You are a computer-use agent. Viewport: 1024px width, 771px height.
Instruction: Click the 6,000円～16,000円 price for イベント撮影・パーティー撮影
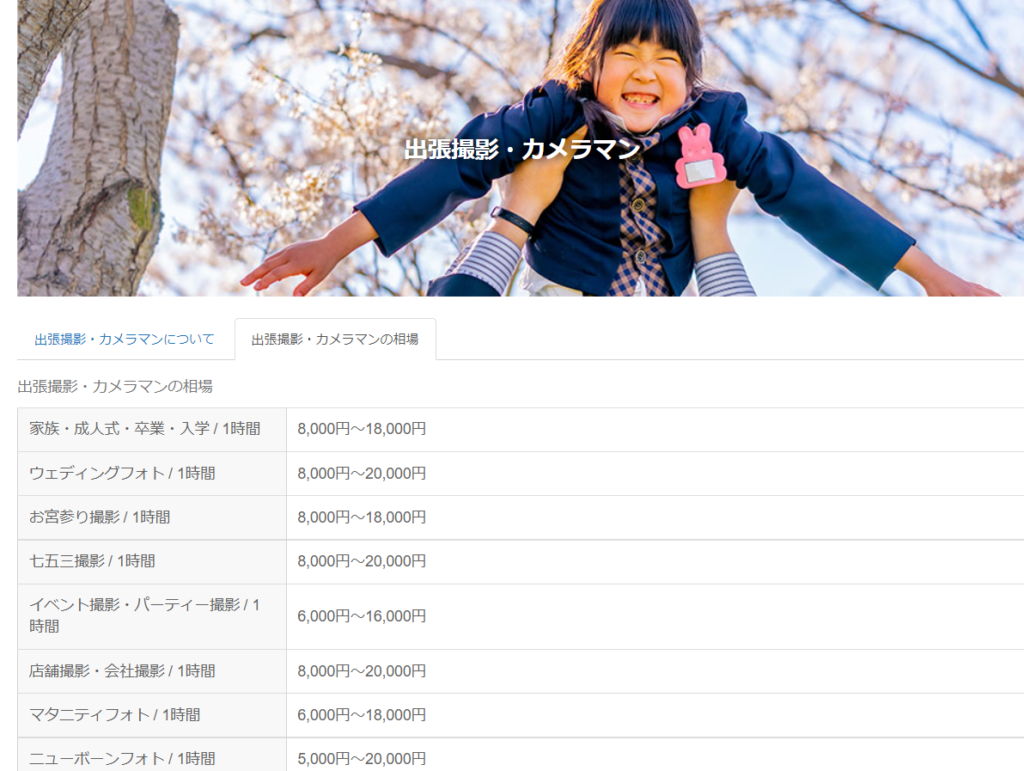coord(362,616)
